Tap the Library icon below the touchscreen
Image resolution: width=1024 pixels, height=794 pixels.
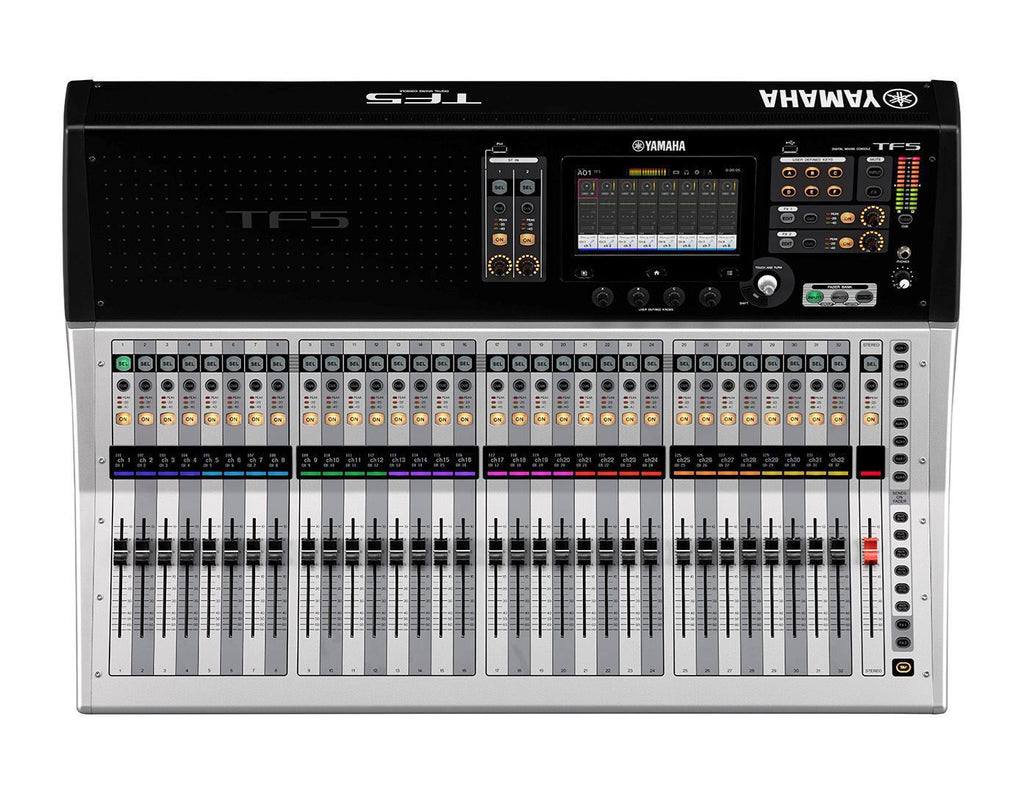[584, 273]
